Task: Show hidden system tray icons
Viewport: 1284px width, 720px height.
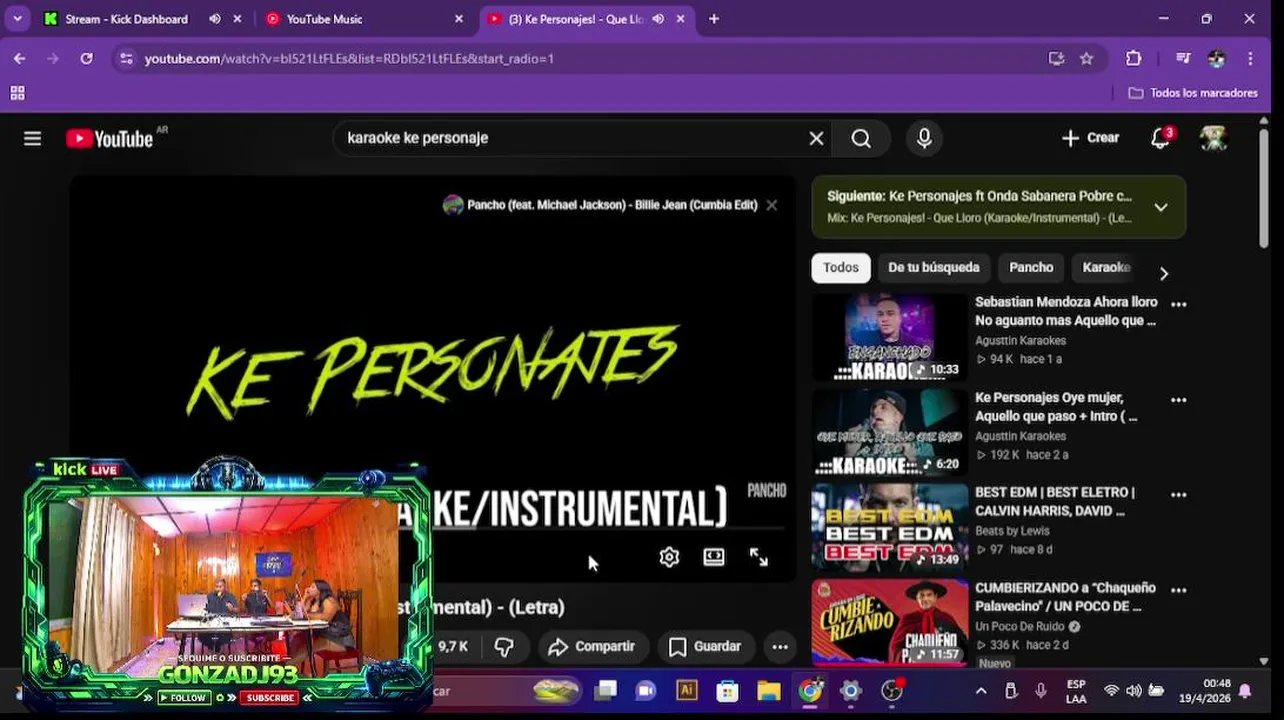Action: pos(981,691)
